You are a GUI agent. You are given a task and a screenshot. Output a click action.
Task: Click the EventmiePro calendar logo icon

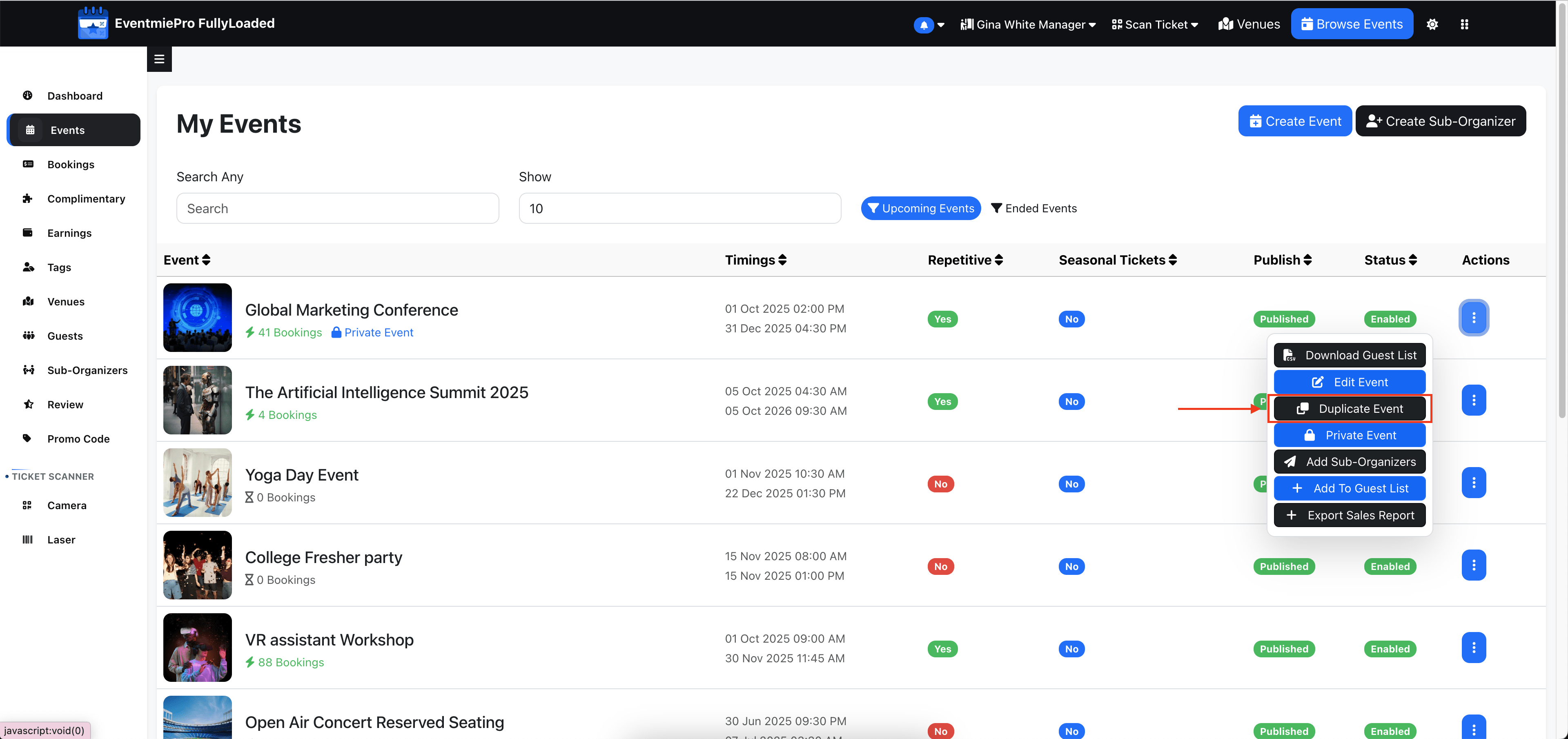pyautogui.click(x=93, y=23)
